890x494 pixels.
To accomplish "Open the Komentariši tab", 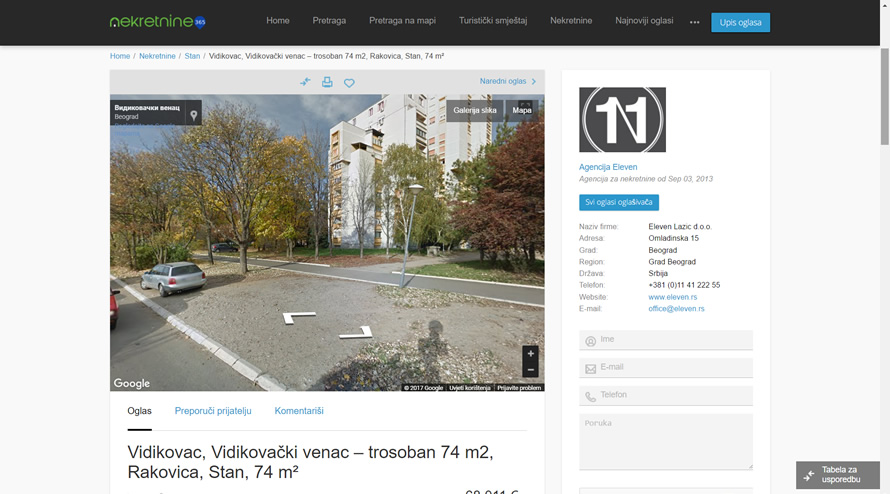I will pos(299,411).
